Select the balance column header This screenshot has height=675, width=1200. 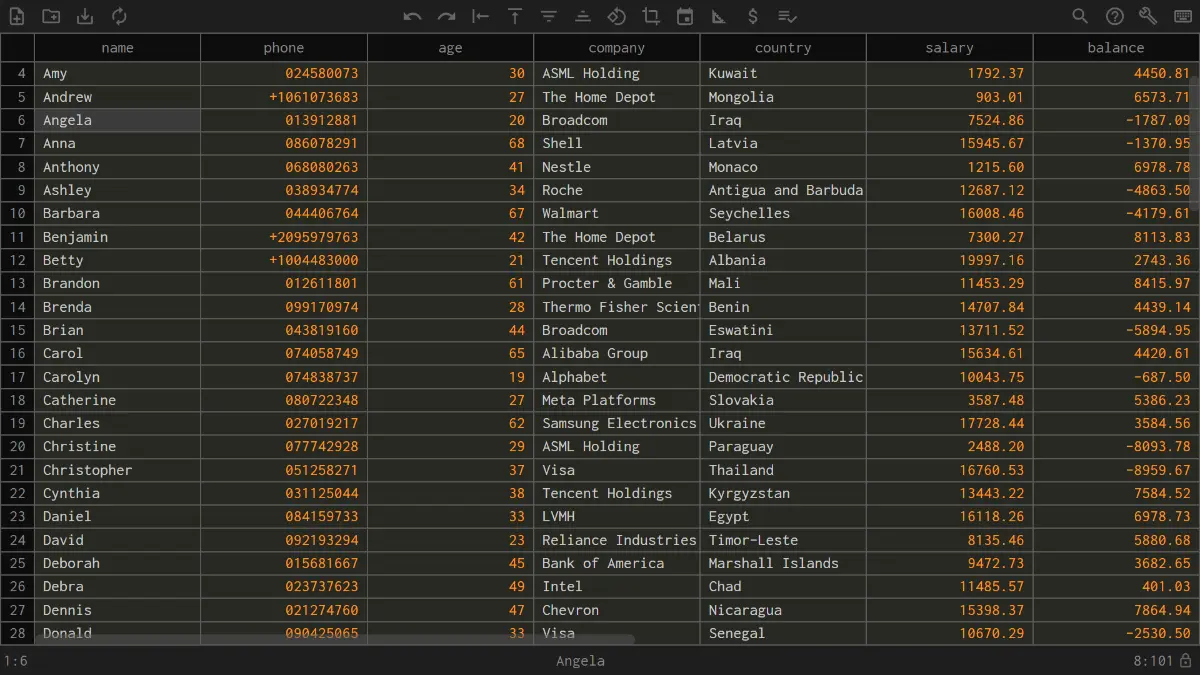point(1116,48)
